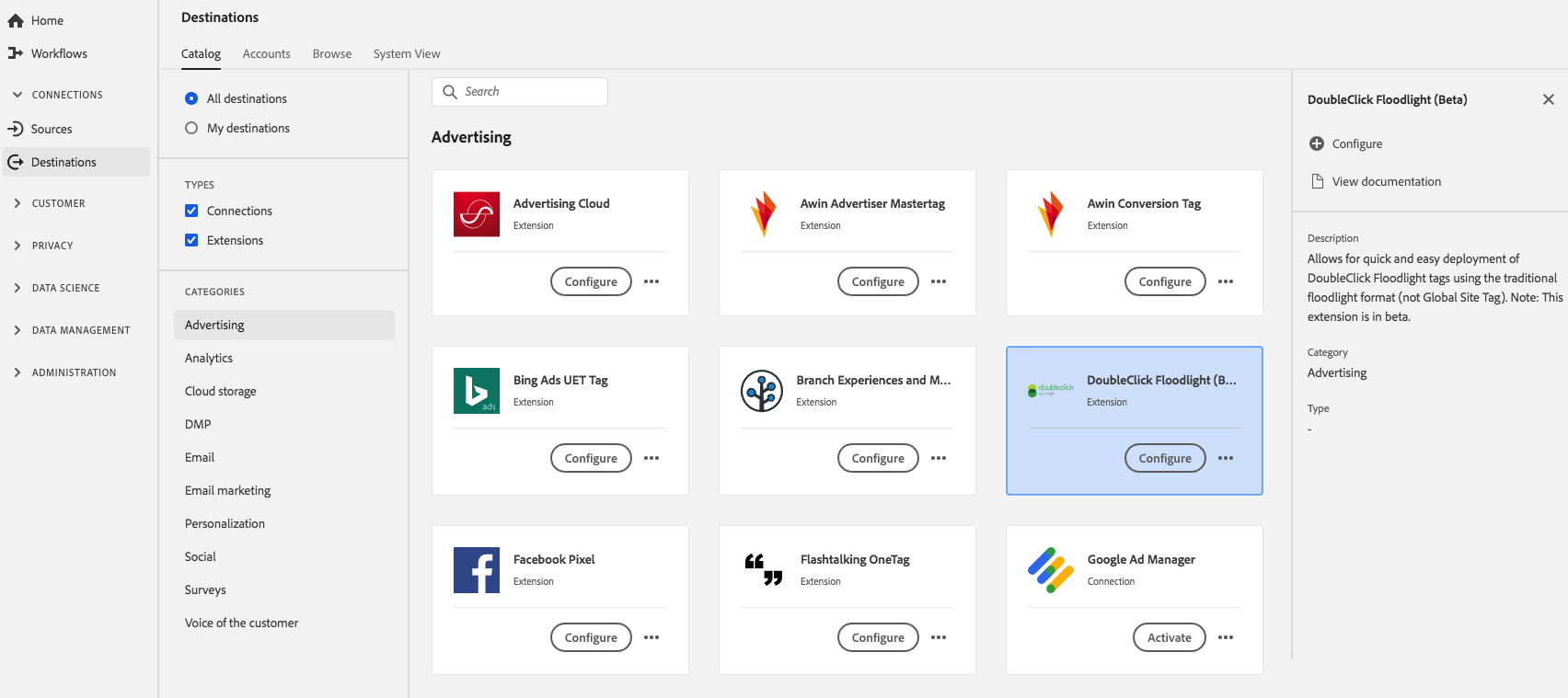Open the System View tab
The height and width of the screenshot is (698, 1568).
coord(407,53)
